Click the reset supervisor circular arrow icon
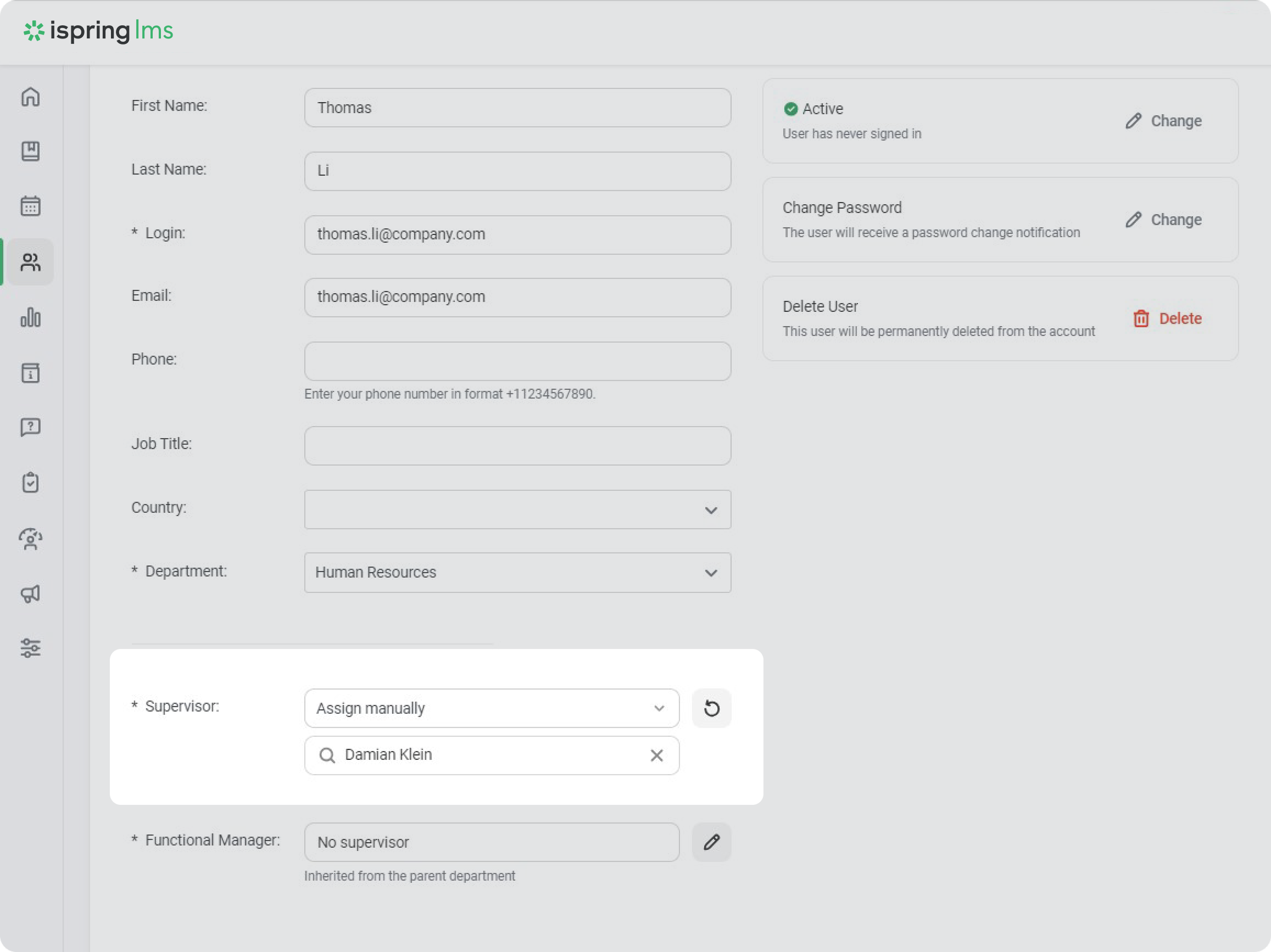 711,708
